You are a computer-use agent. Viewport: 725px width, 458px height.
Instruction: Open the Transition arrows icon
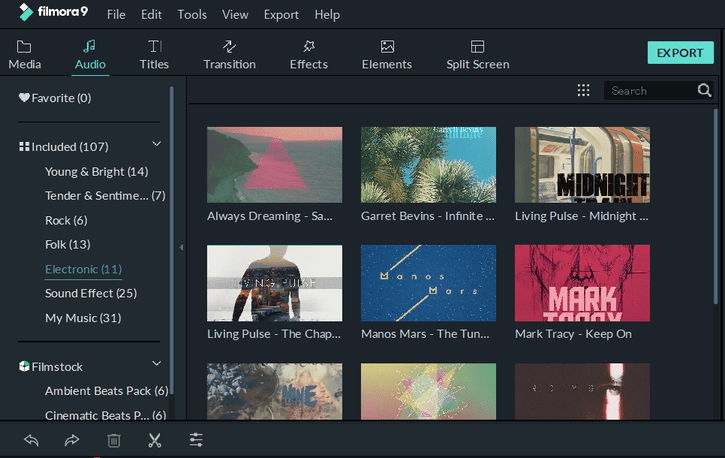(229, 46)
